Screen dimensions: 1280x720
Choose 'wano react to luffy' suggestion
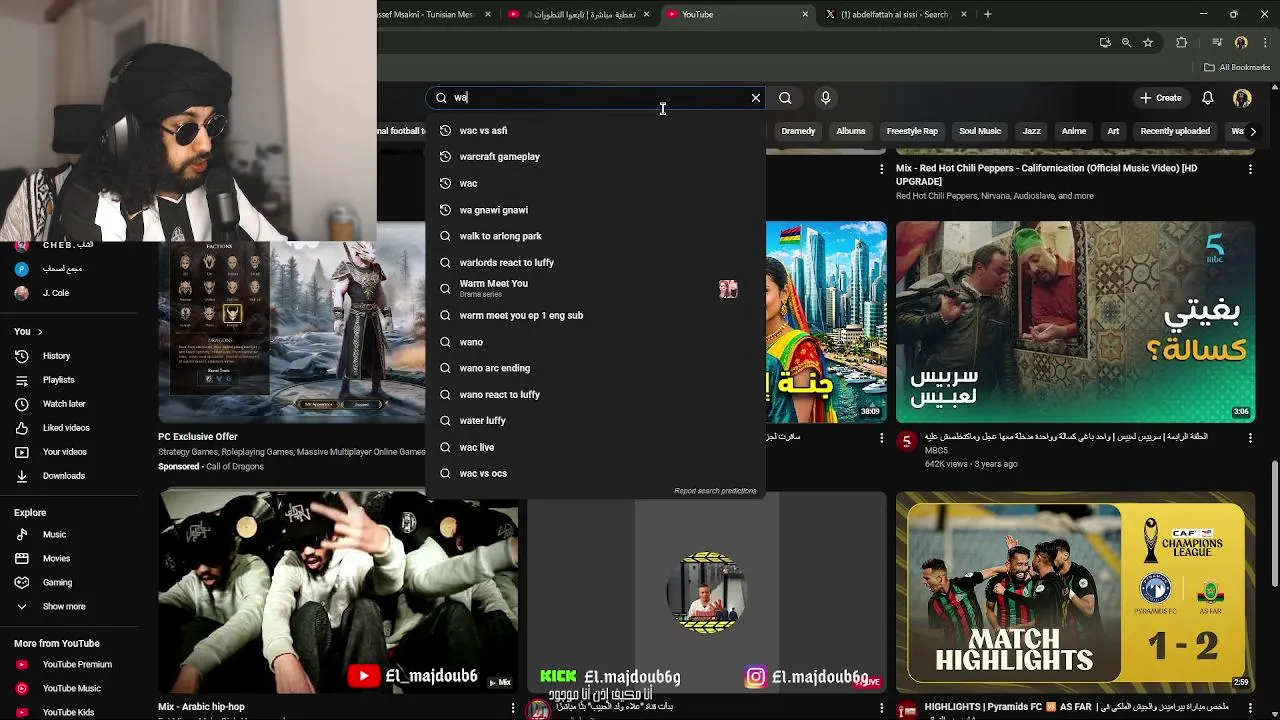coord(596,394)
